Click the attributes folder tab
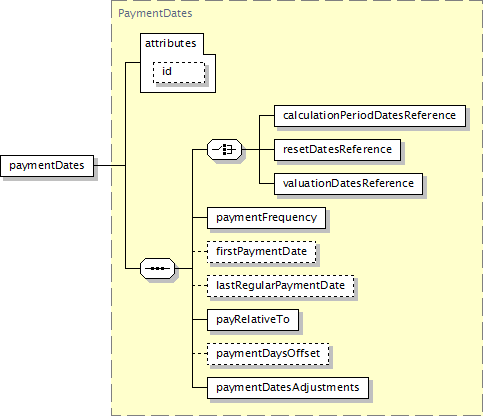 [171, 44]
